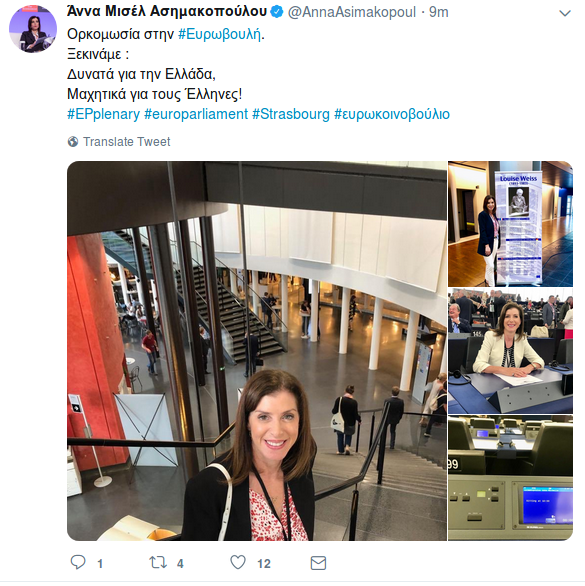Open the voting console seat 99 photo
Image resolution: width=585 pixels, height=586 pixels.
tap(510, 478)
